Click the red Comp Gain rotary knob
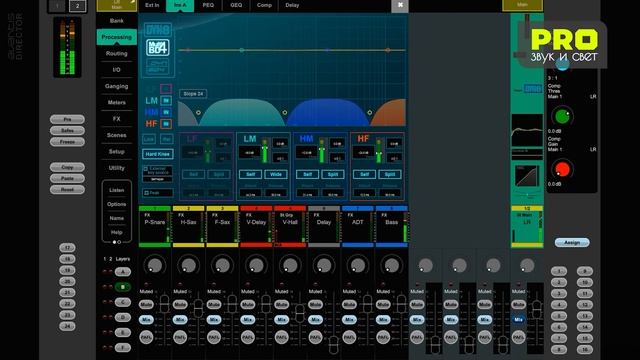This screenshot has height=360, width=640. 562,169
